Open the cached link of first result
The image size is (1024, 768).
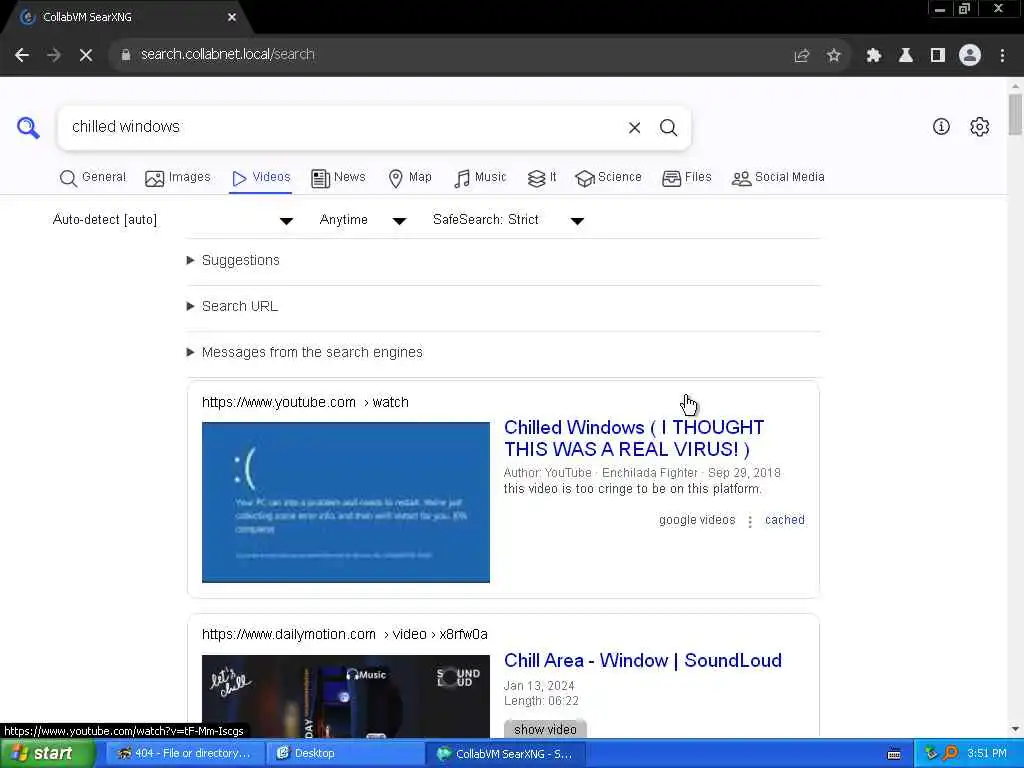(x=784, y=520)
